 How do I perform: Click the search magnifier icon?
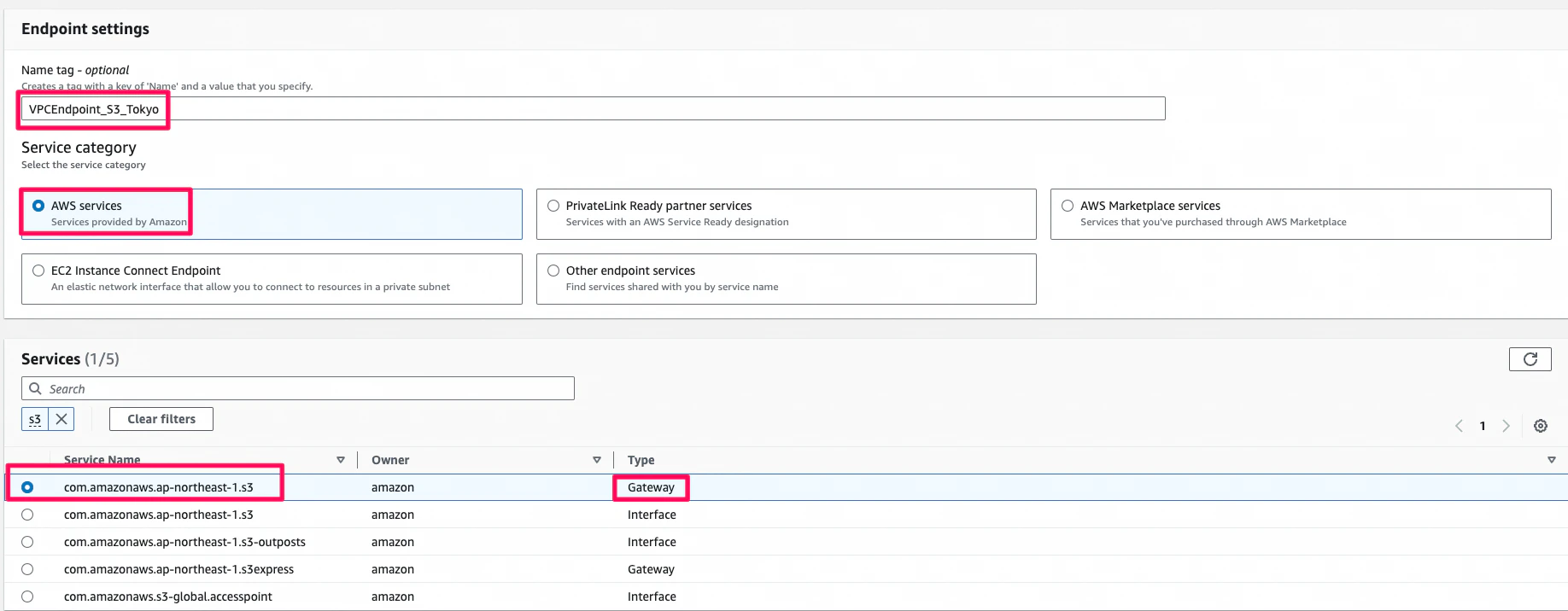(35, 388)
